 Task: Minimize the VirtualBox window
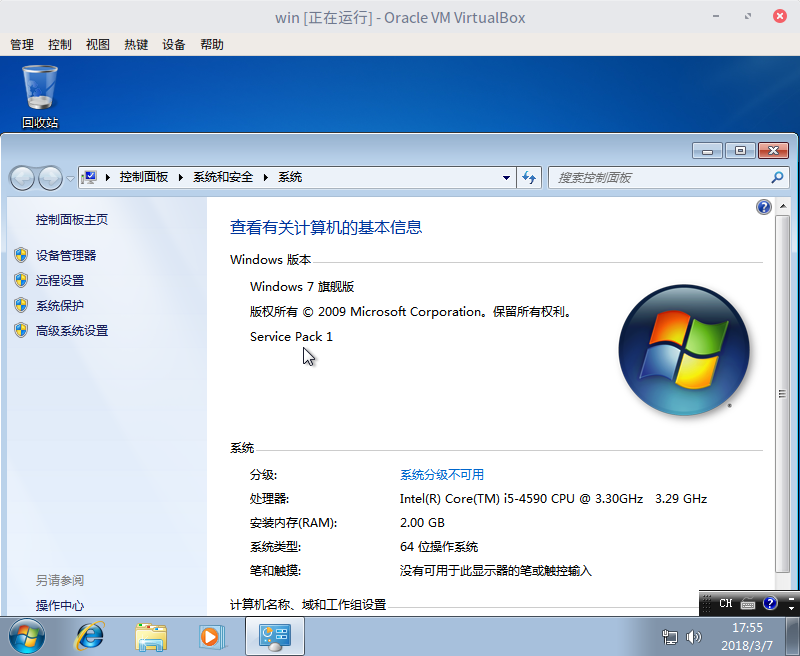pyautogui.click(x=716, y=16)
